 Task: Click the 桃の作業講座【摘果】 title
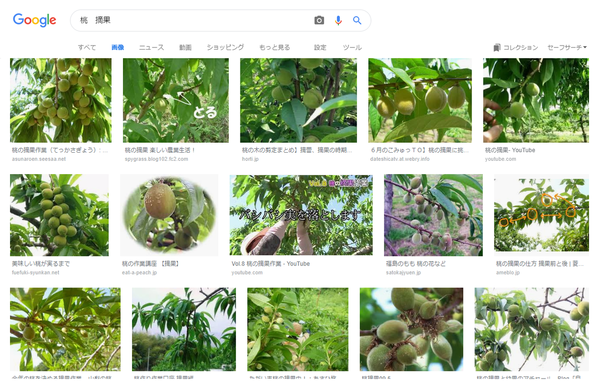[150, 264]
